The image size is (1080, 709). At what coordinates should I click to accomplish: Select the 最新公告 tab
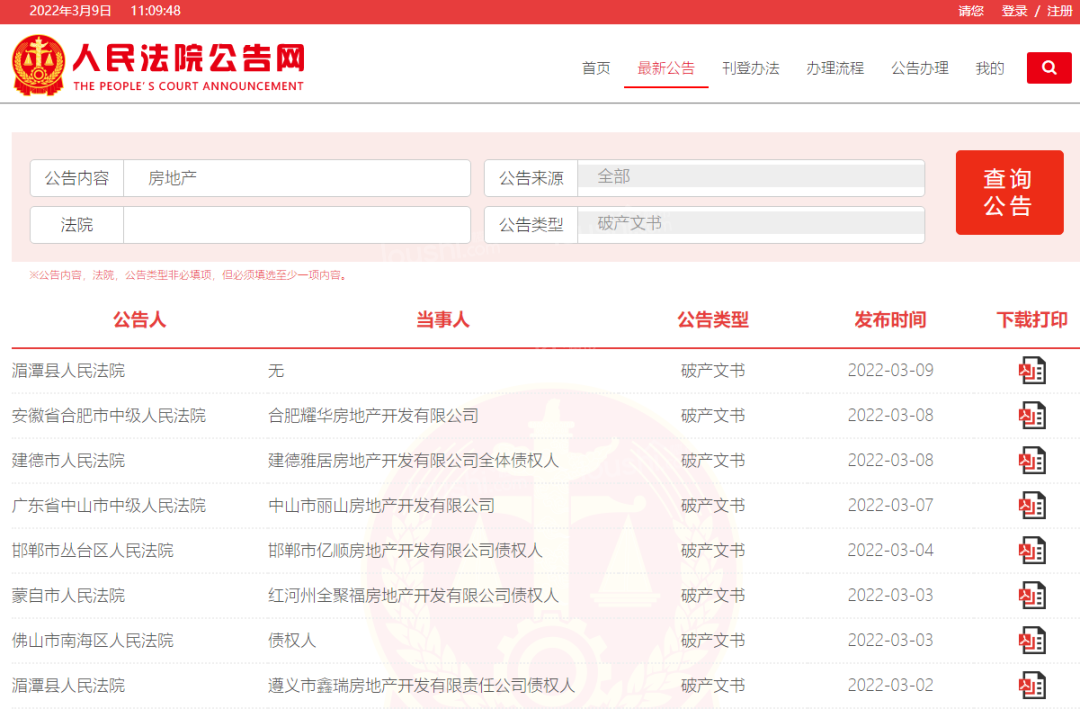[x=666, y=68]
